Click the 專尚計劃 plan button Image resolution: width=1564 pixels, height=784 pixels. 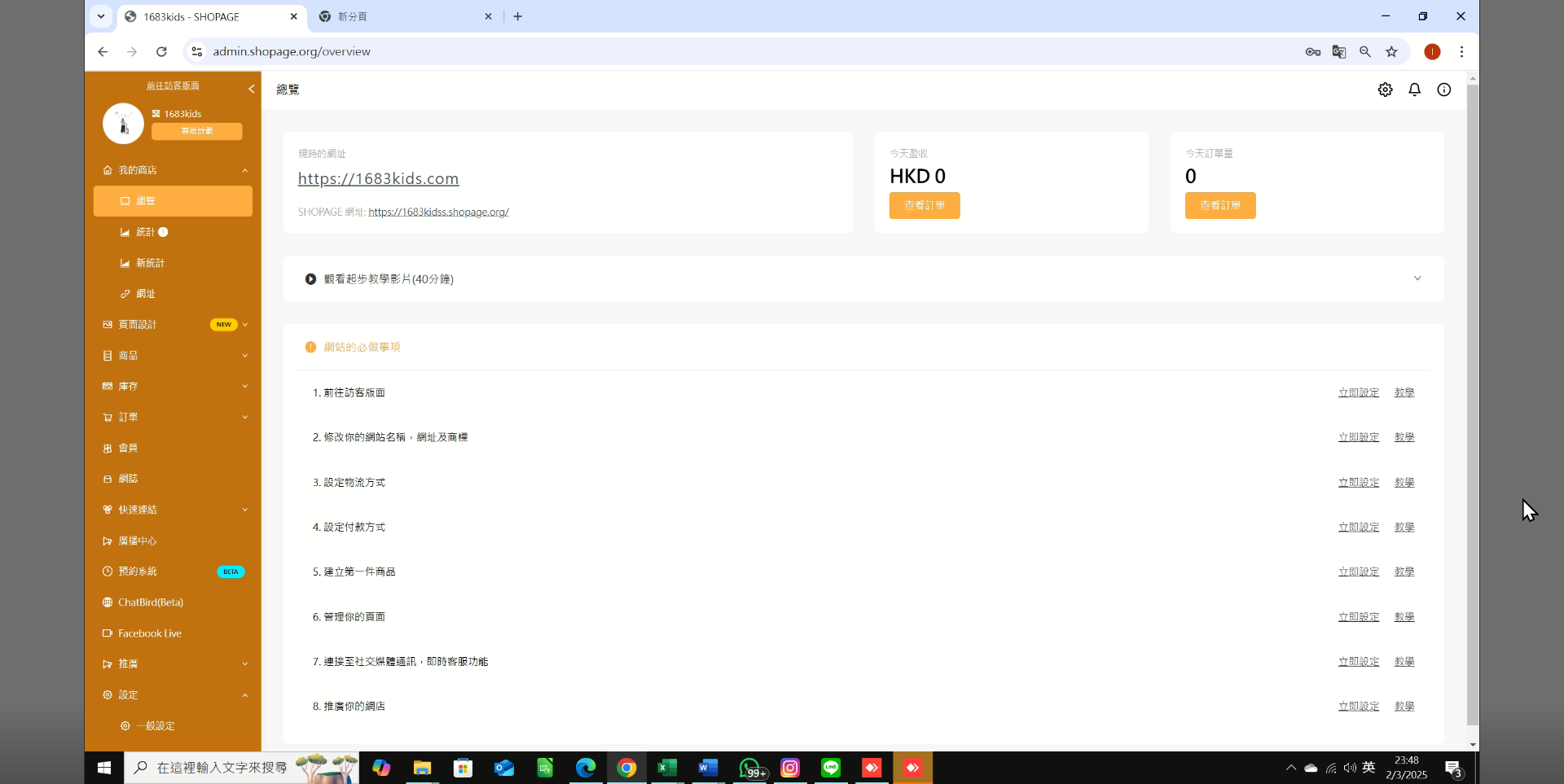[x=196, y=131]
